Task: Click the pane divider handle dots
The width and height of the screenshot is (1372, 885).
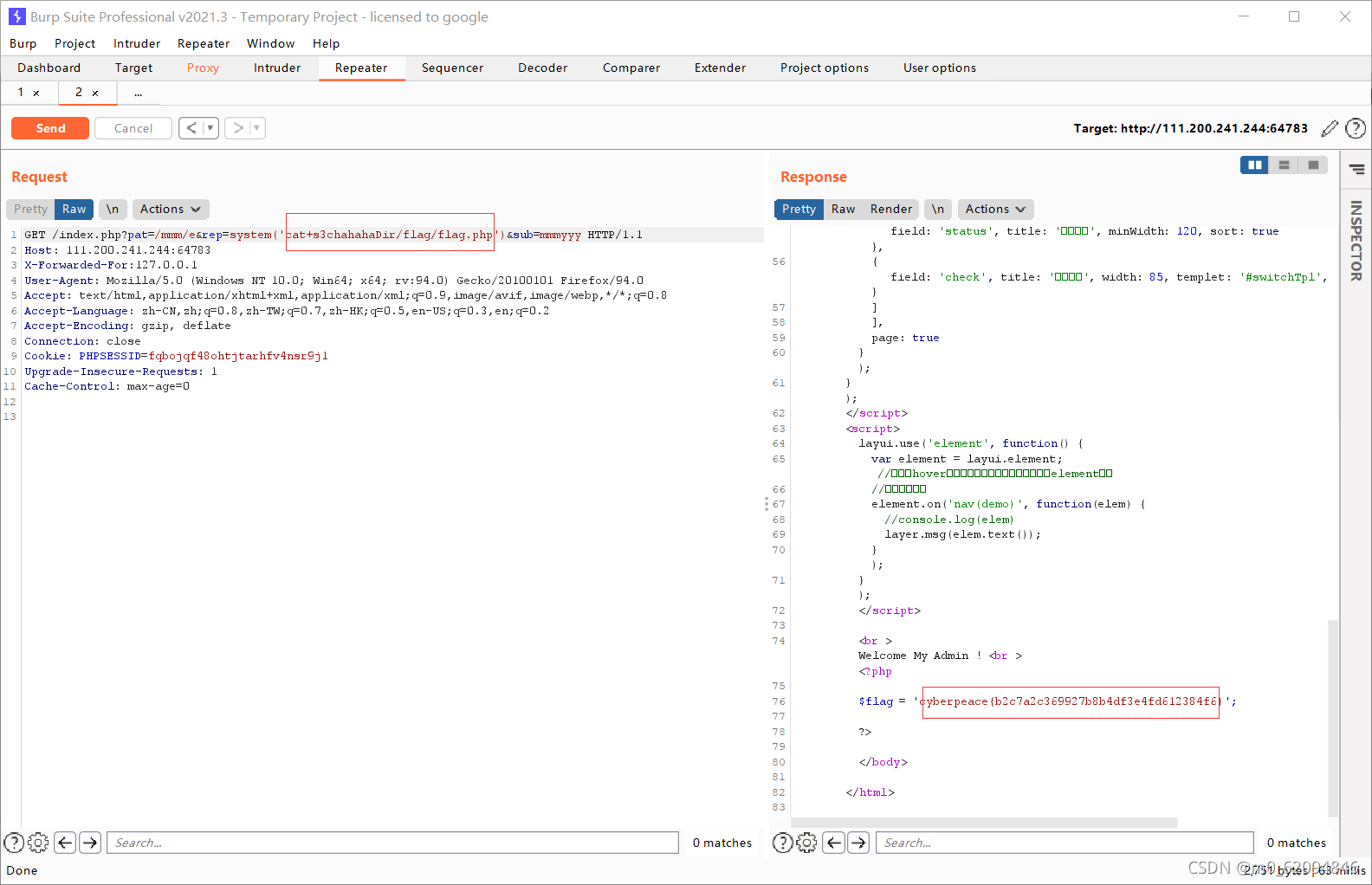Action: coord(767,504)
